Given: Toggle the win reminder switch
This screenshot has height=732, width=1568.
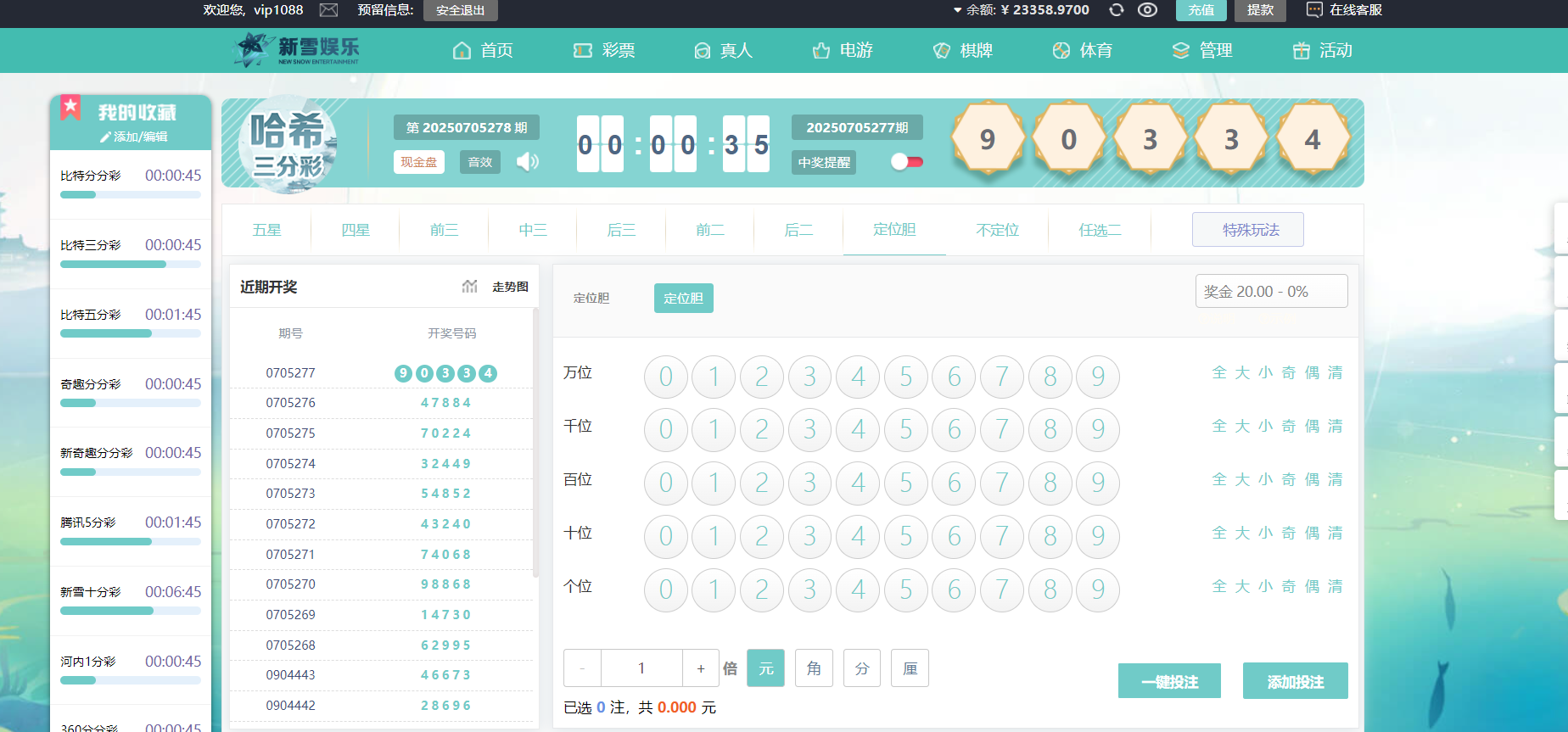Looking at the screenshot, I should (906, 162).
